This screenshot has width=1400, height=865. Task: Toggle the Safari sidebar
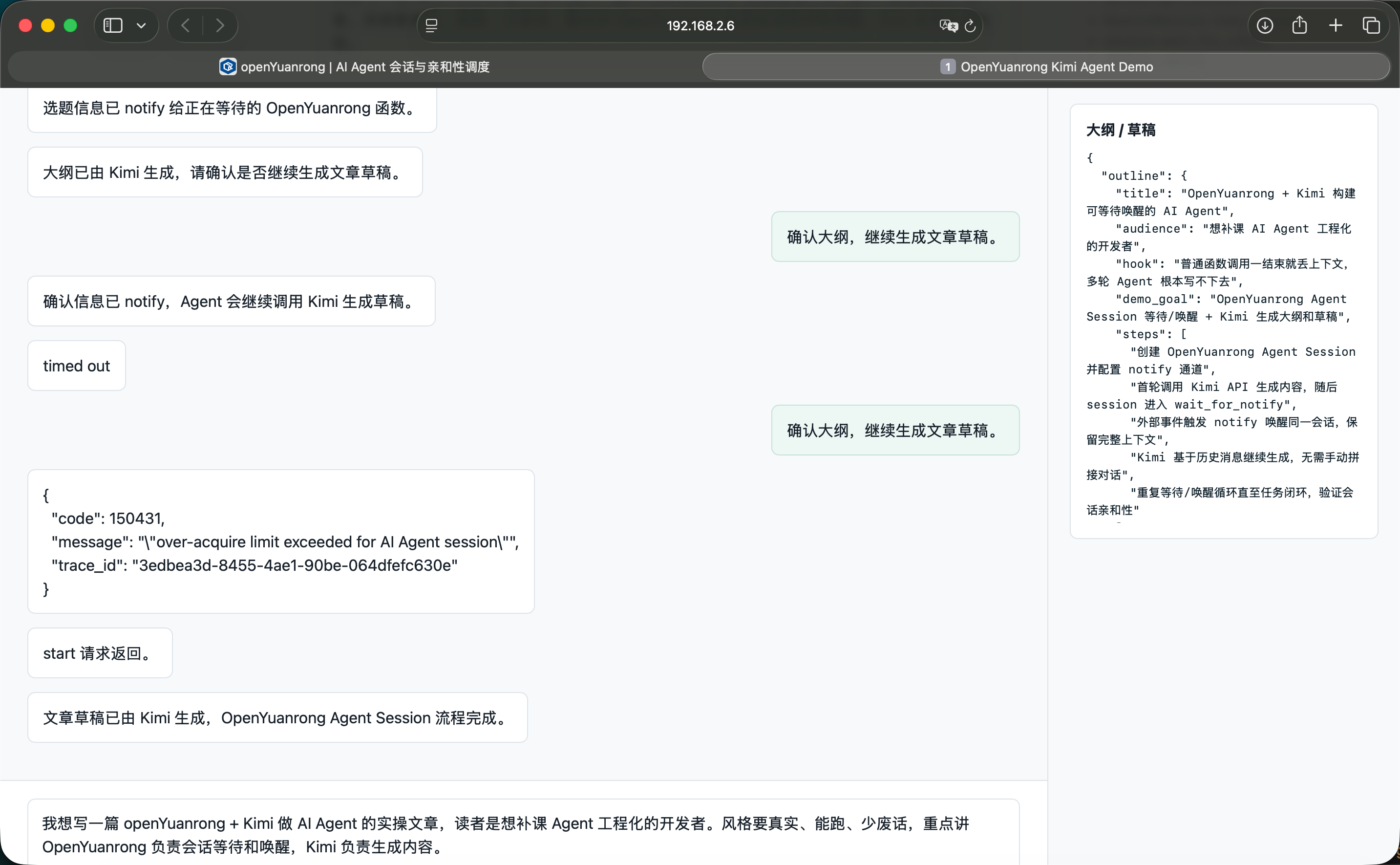coord(113,26)
